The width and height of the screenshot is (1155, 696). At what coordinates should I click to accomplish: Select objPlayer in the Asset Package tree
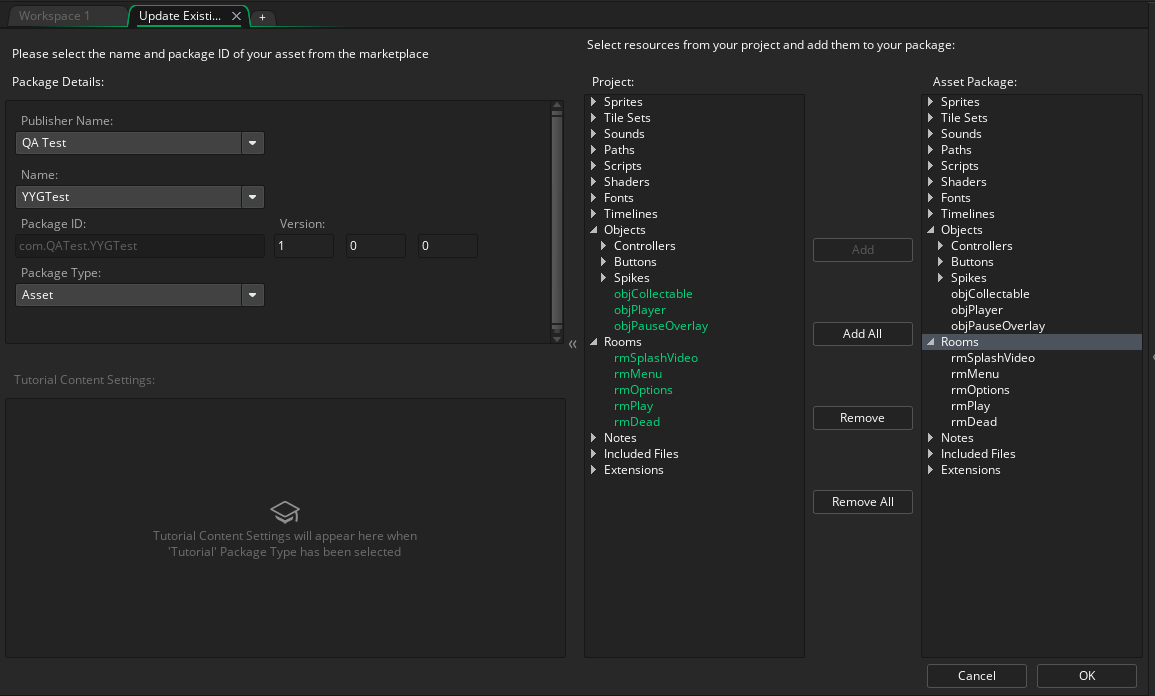pos(977,310)
